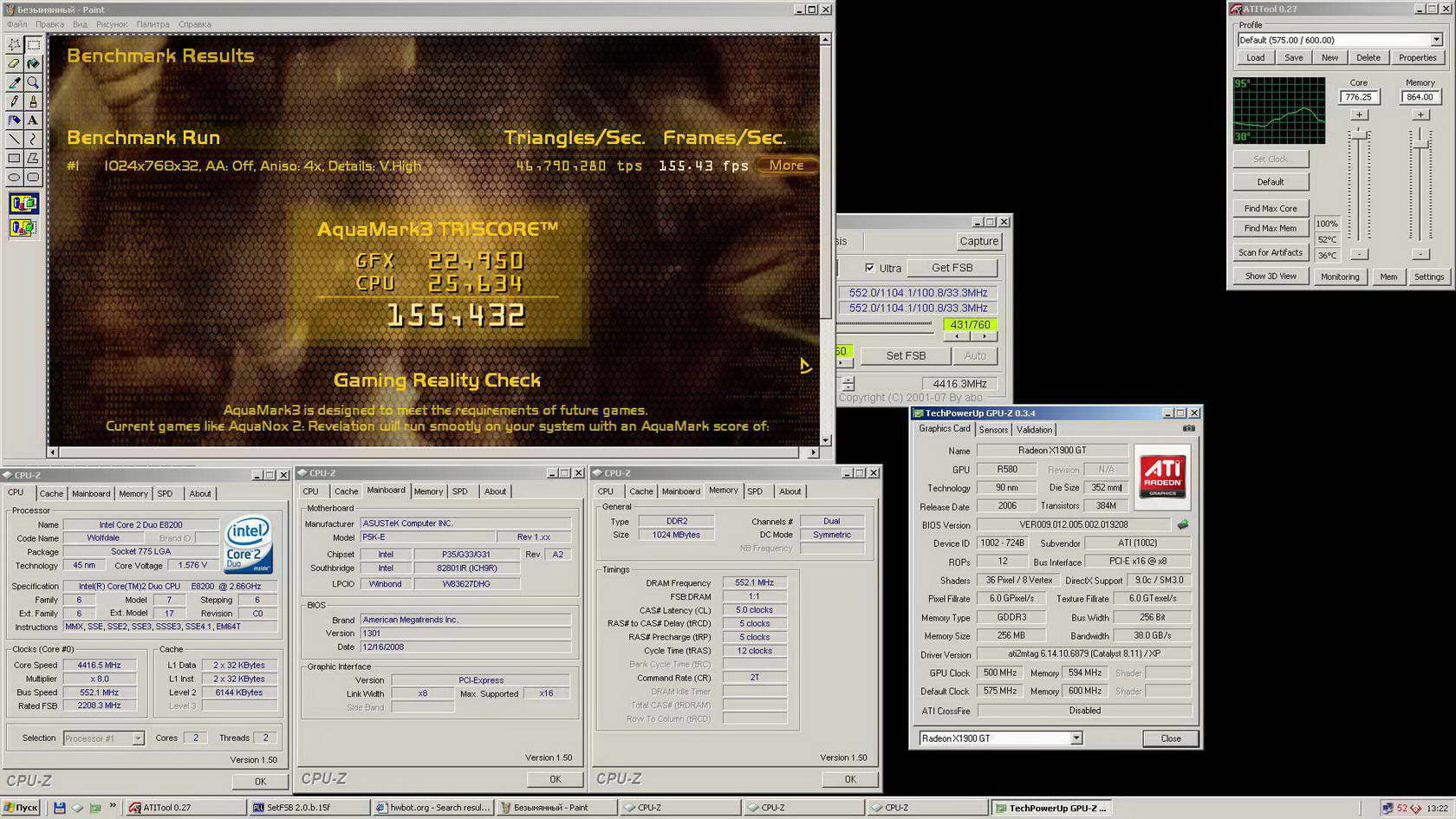Switch to the Validation tab in GPU-Z
The image size is (1456, 819).
pyautogui.click(x=1034, y=430)
